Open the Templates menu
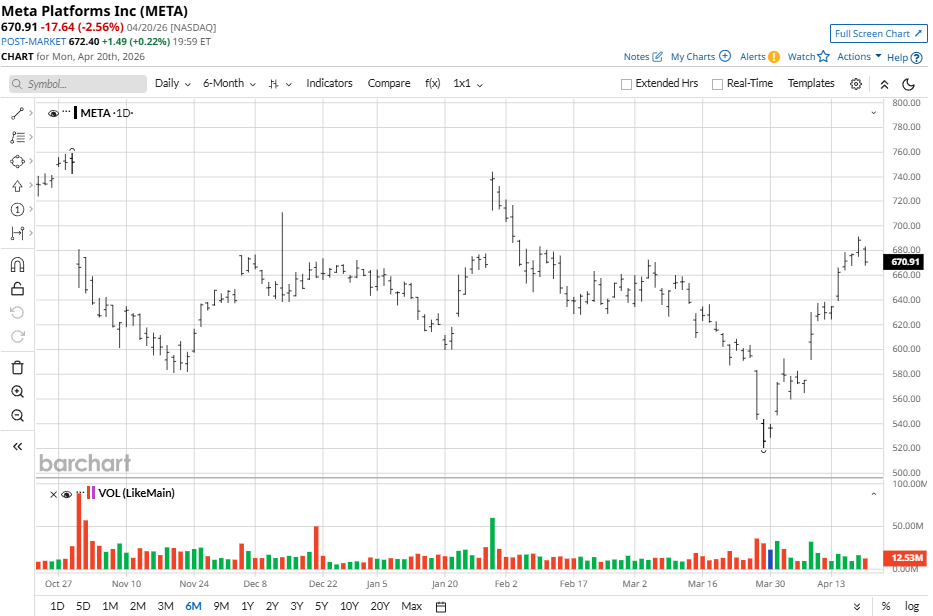This screenshot has height=616, width=933. coord(811,83)
